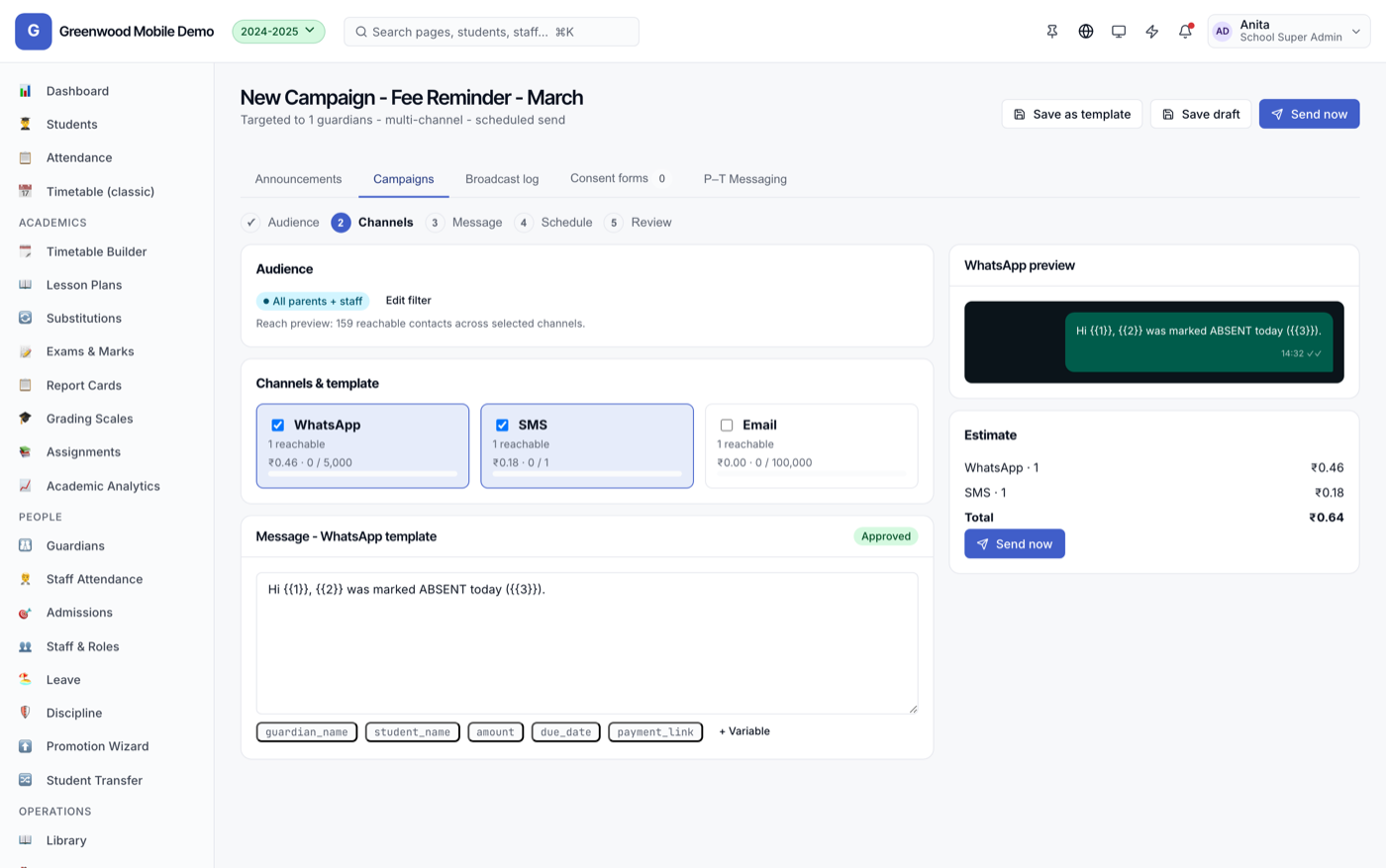The height and width of the screenshot is (868, 1386).
Task: Jump to the Schedule step
Action: point(553,223)
